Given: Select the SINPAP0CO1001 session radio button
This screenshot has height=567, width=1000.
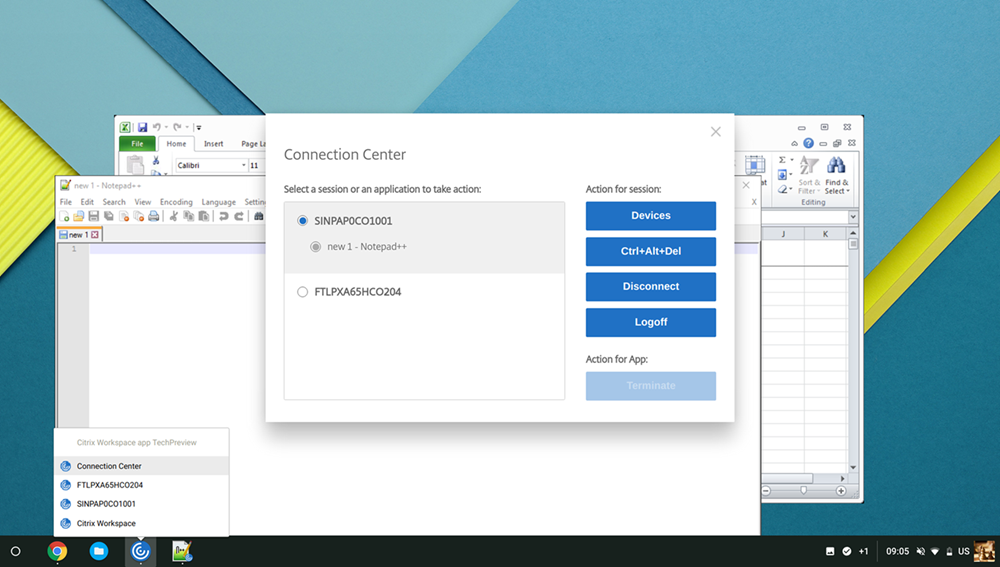Looking at the screenshot, I should tap(302, 221).
